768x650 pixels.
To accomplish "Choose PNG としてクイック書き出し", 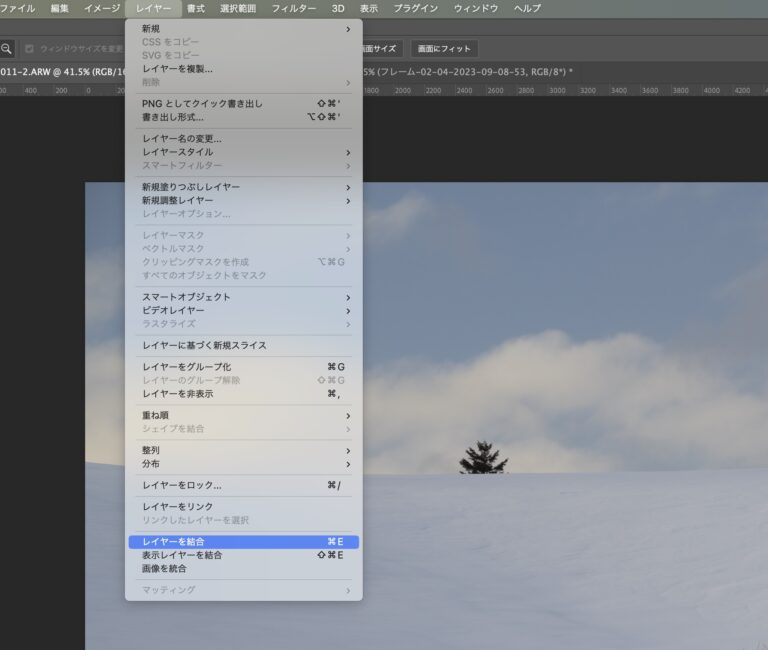I will (x=202, y=103).
